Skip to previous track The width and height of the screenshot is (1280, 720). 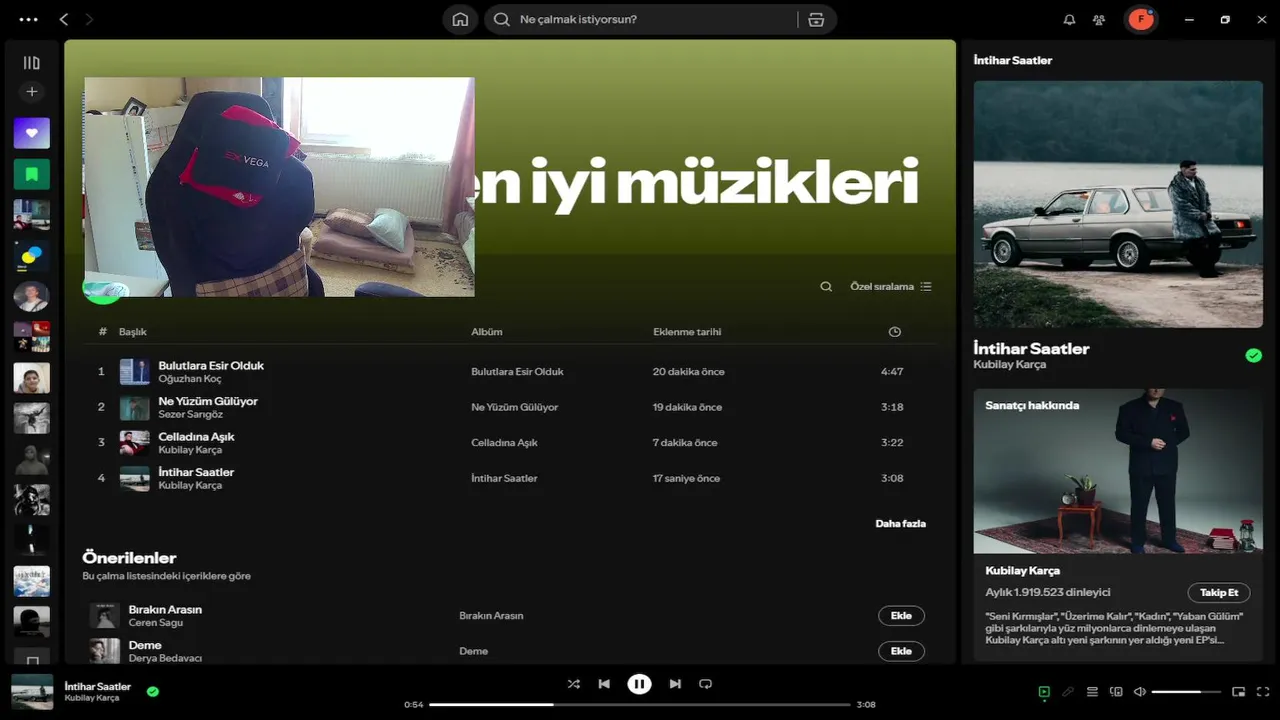click(x=604, y=684)
